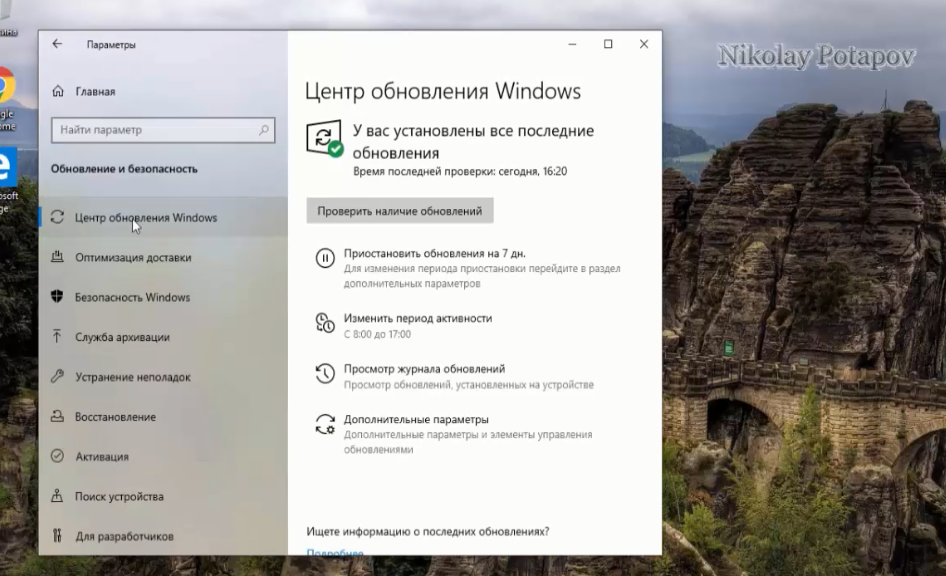Image resolution: width=946 pixels, height=576 pixels.
Task: Click the text Время последней проверки: сегодня, 16:20
Action: (460, 171)
